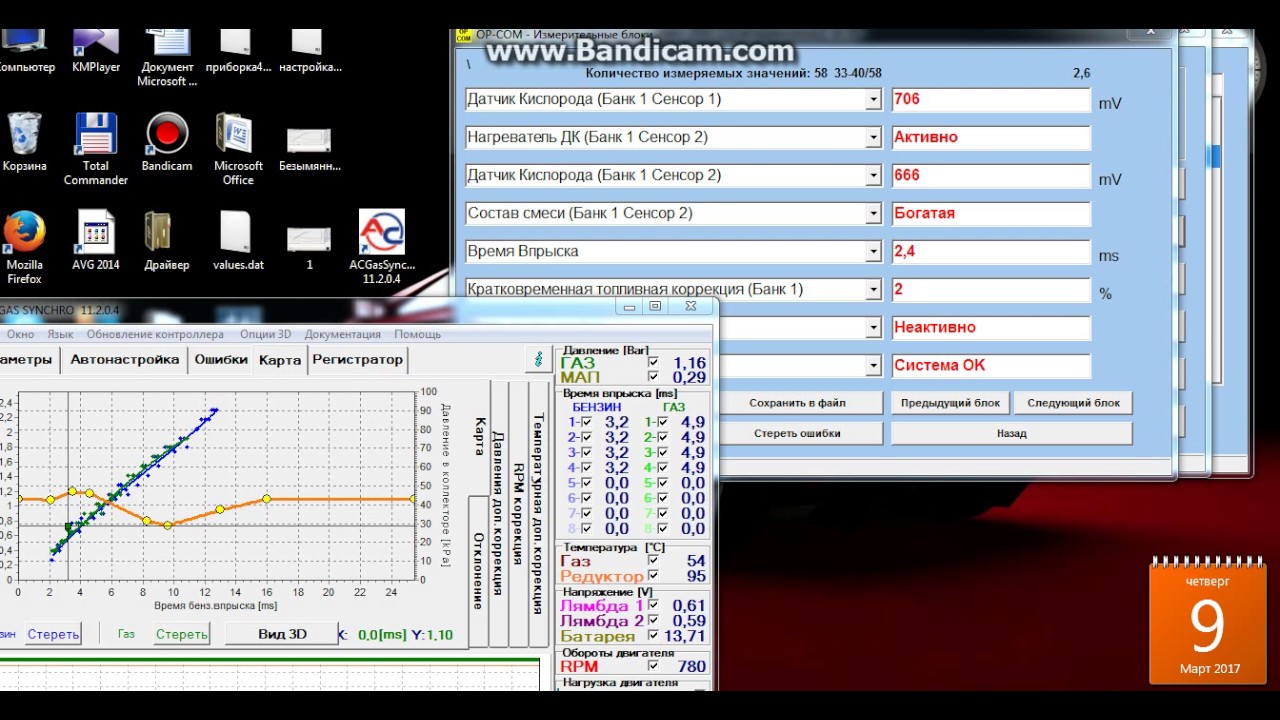The height and width of the screenshot is (720, 1280).
Task: Expand the dropdown beside the Неактивно value
Action: (x=873, y=328)
